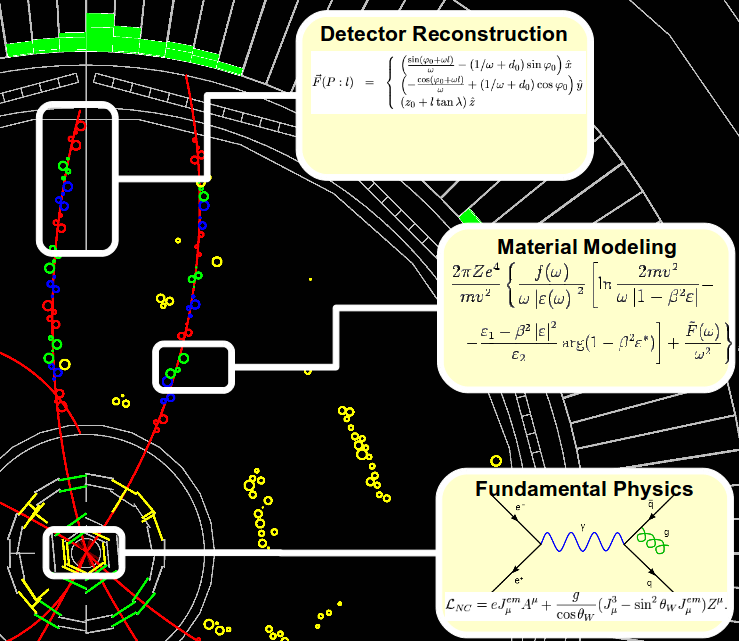Click the blue photon wavy line
739x641 pixels.
click(583, 542)
